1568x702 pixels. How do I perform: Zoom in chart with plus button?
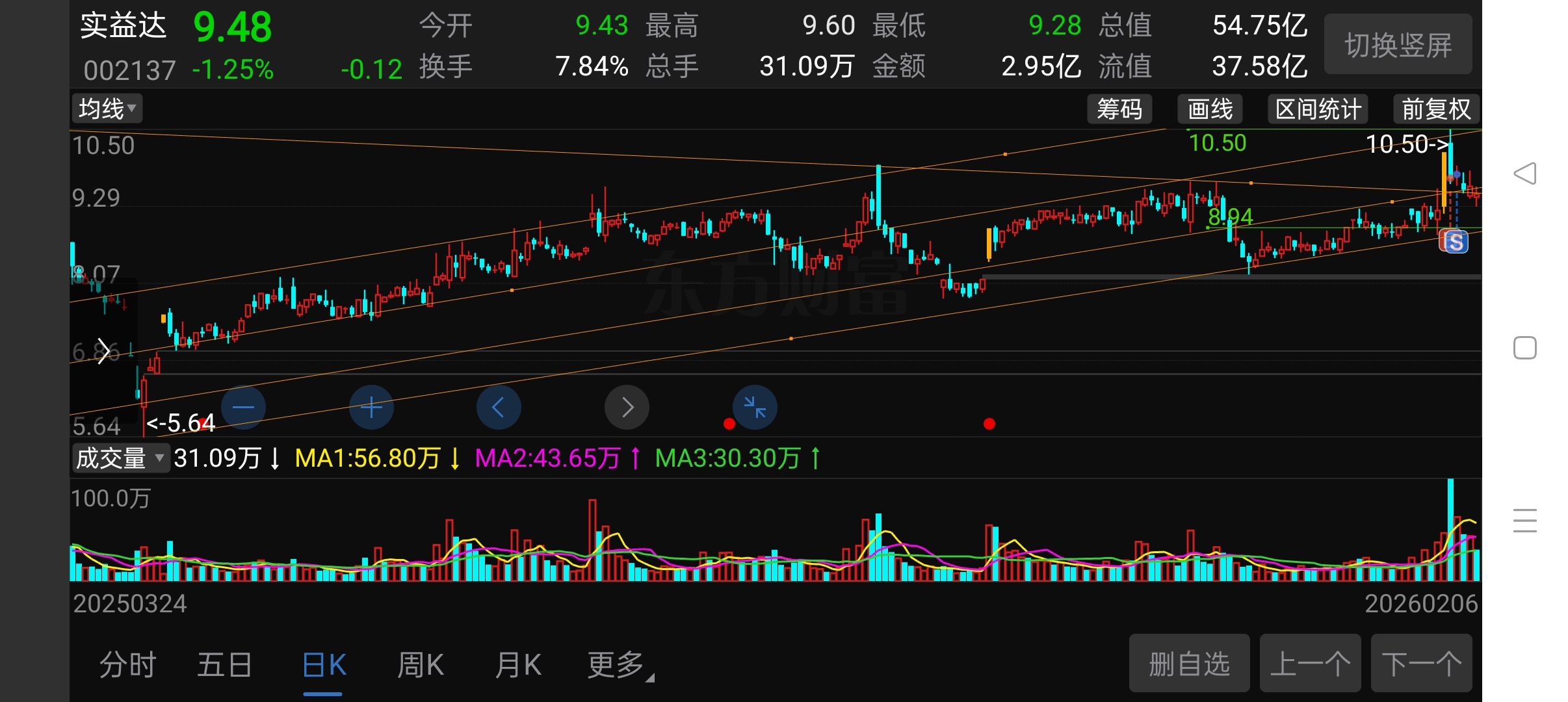[371, 408]
